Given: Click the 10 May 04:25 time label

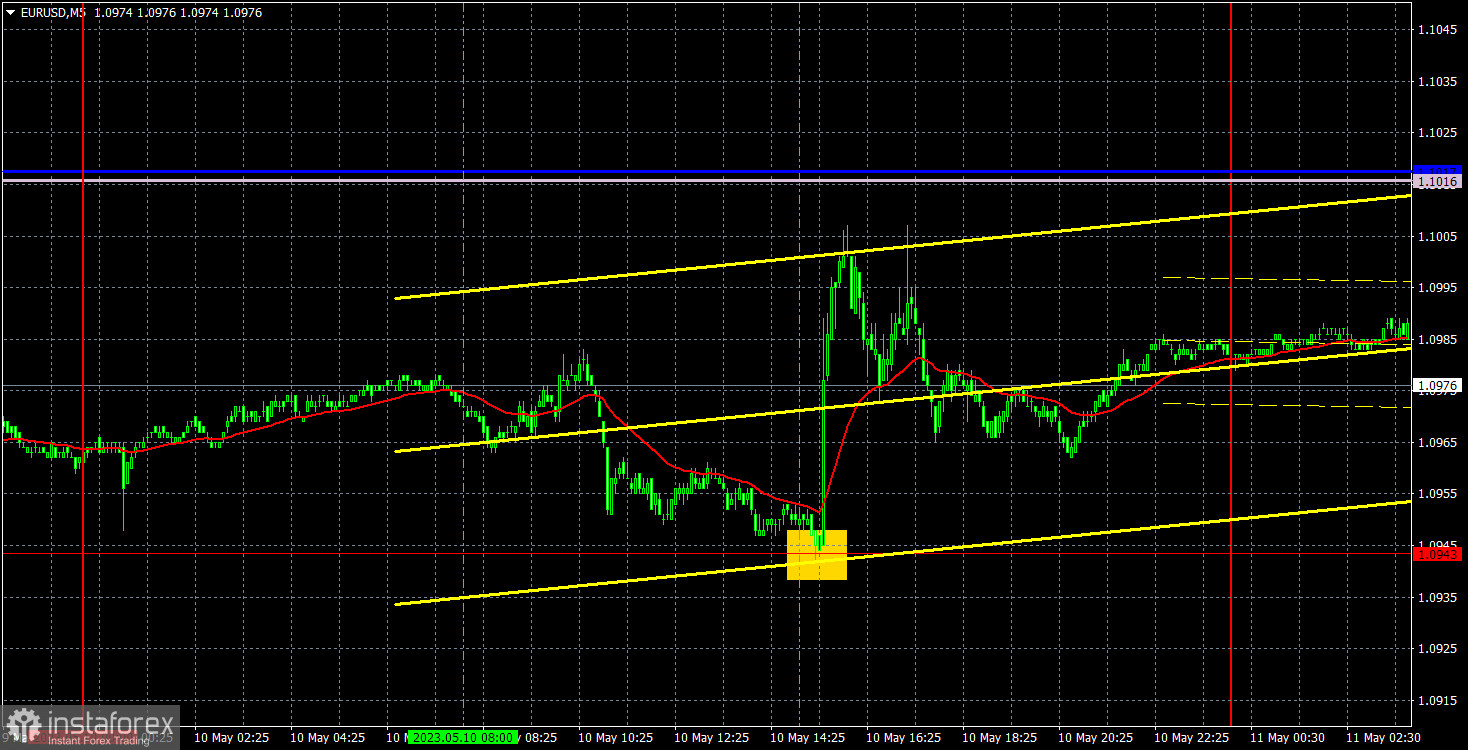Looking at the screenshot, I should [327, 737].
